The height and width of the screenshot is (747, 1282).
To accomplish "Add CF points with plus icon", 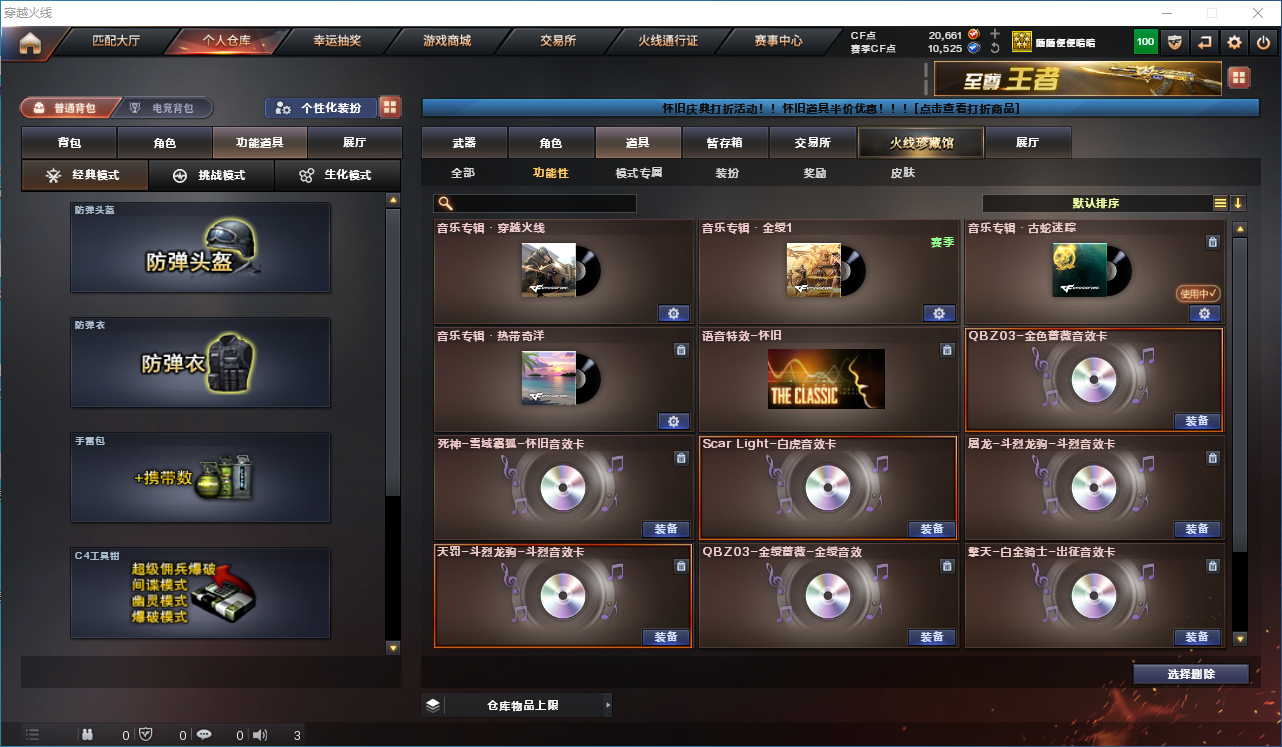I will [x=994, y=34].
